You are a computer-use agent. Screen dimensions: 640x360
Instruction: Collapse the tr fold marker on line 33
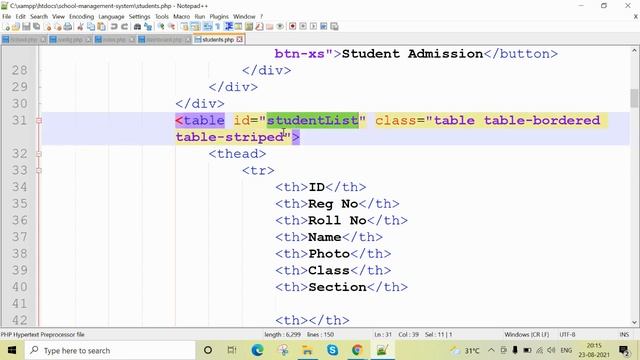39,171
